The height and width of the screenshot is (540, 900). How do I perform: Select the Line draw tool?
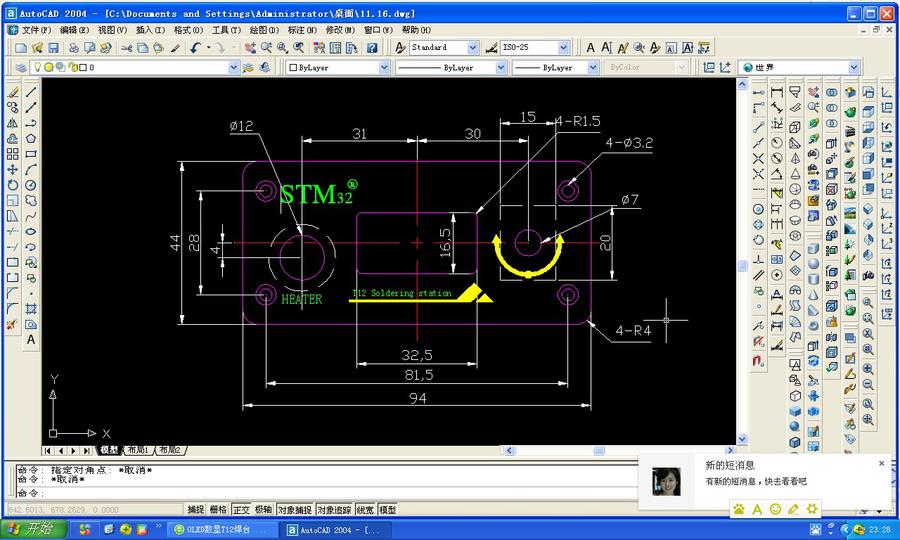click(x=31, y=92)
